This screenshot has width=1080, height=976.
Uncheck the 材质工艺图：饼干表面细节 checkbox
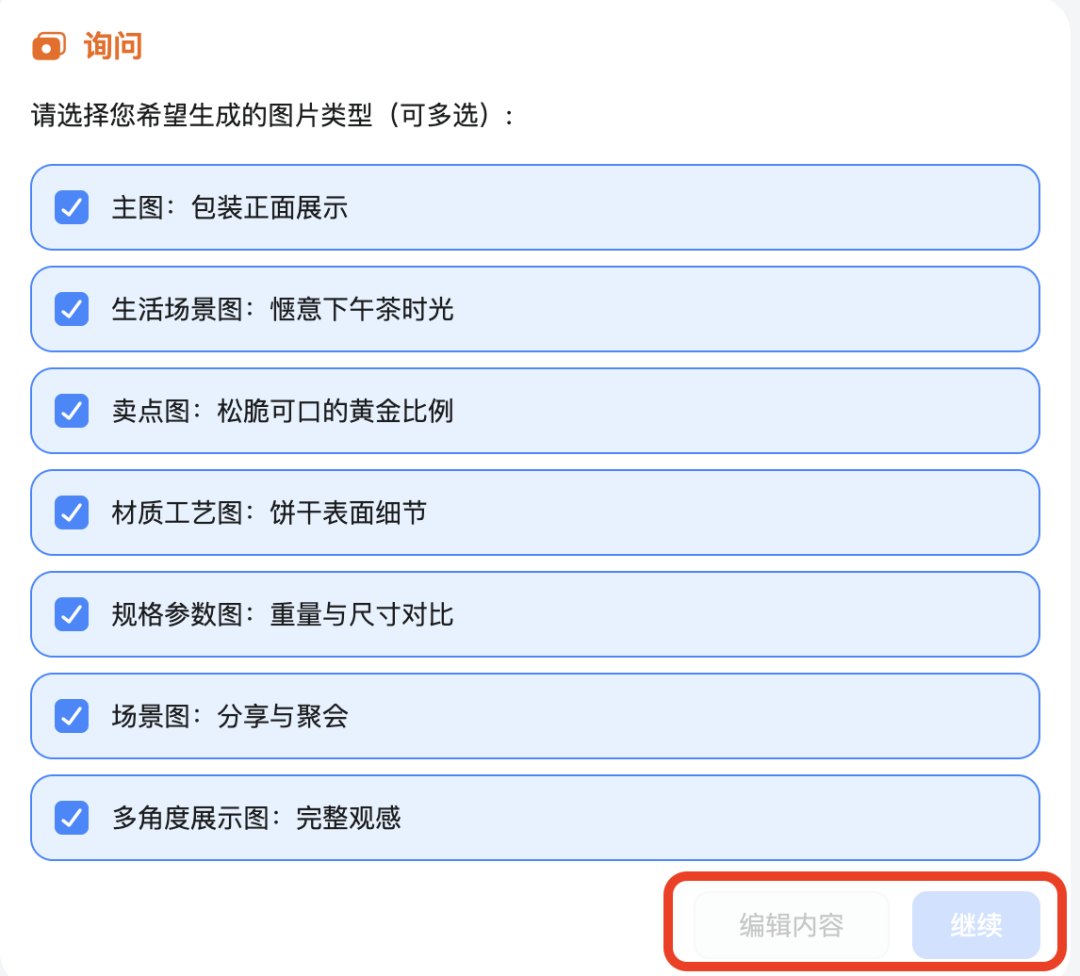click(71, 512)
